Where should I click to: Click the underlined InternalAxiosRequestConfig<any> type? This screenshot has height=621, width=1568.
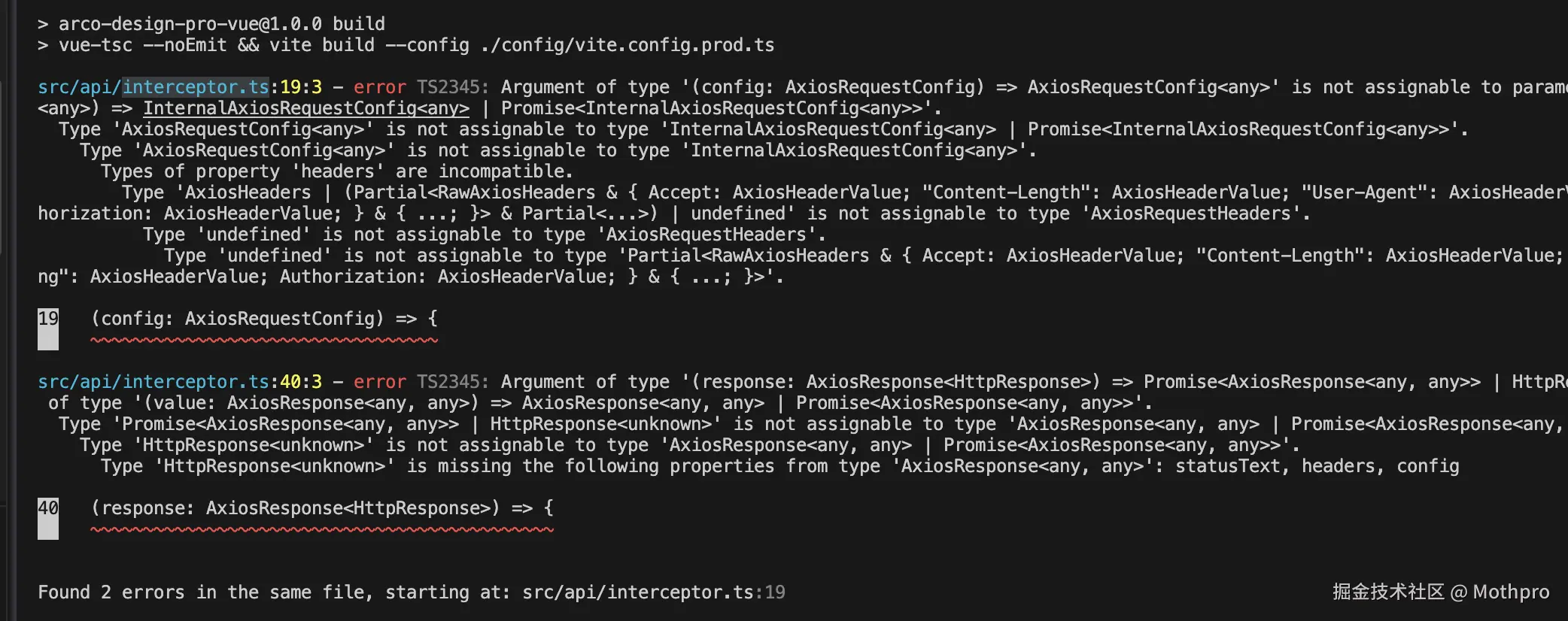pos(305,108)
